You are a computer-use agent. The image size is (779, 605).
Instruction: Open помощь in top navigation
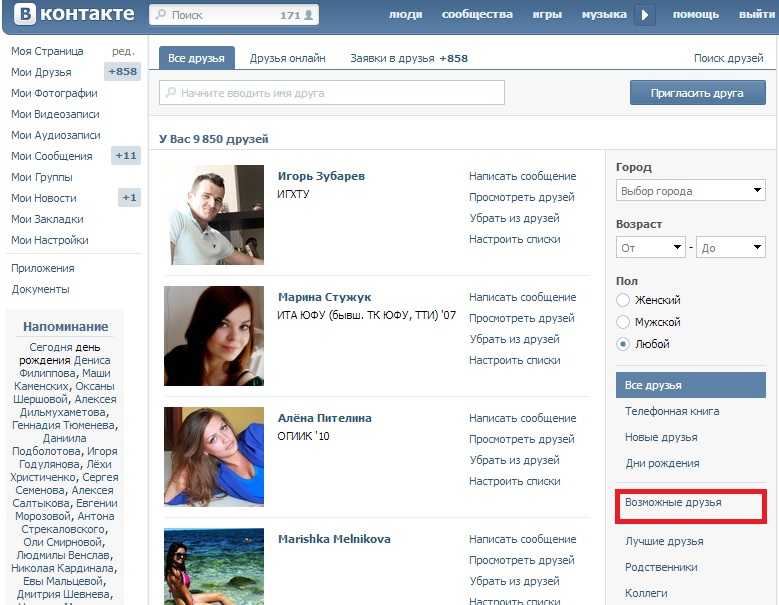coord(696,14)
